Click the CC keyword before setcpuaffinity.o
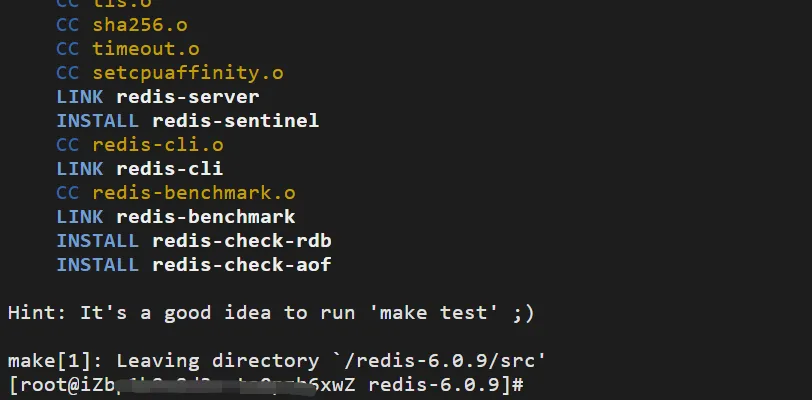 [x=68, y=73]
